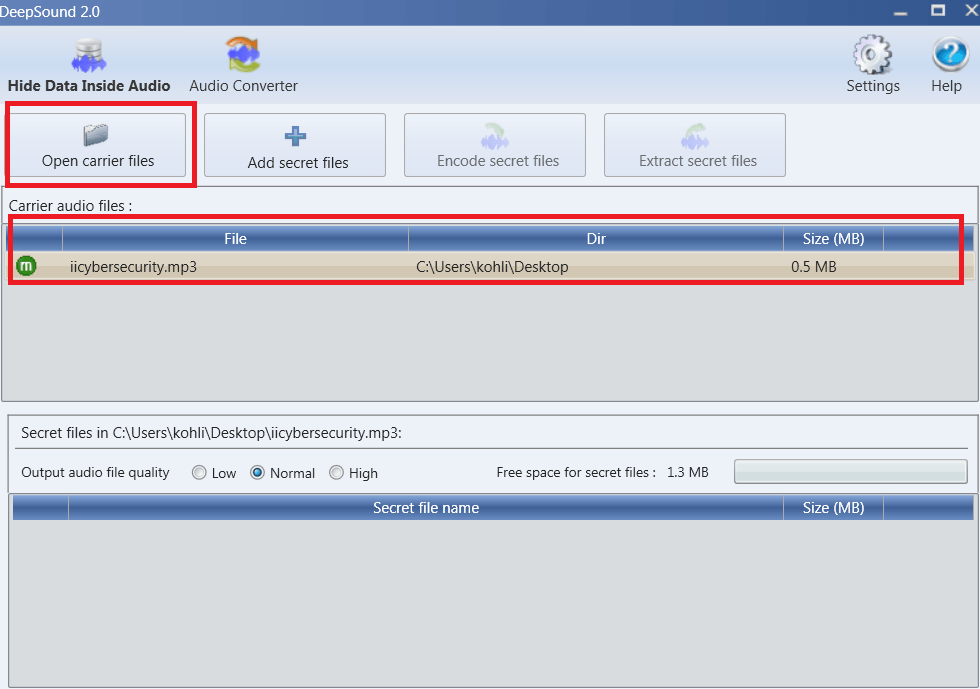Click the Extract secret files button
This screenshot has width=980, height=689.
point(695,145)
